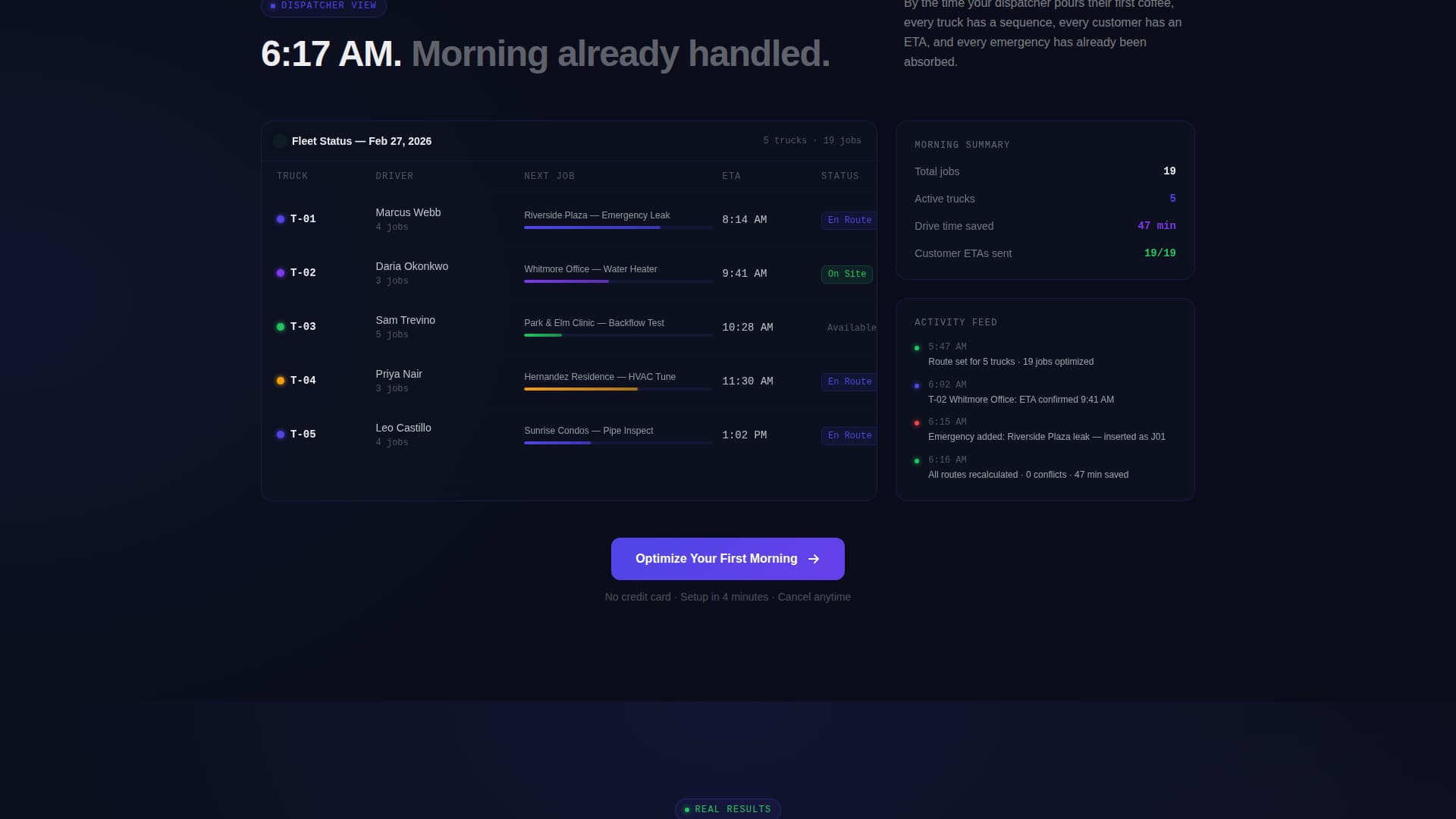This screenshot has height=819, width=1456.
Task: Click the Active trucks value 5
Action: click(x=1172, y=199)
